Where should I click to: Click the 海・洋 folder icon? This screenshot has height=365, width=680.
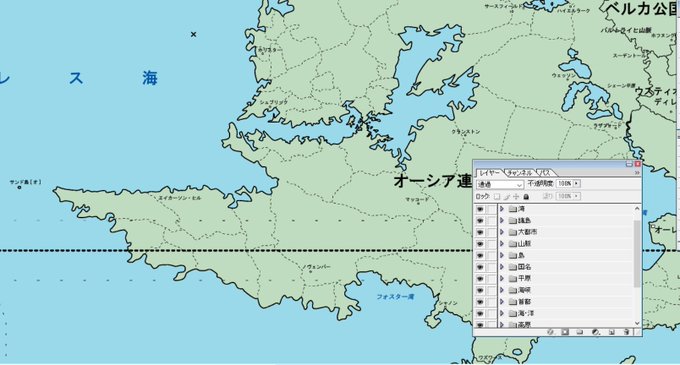(513, 313)
